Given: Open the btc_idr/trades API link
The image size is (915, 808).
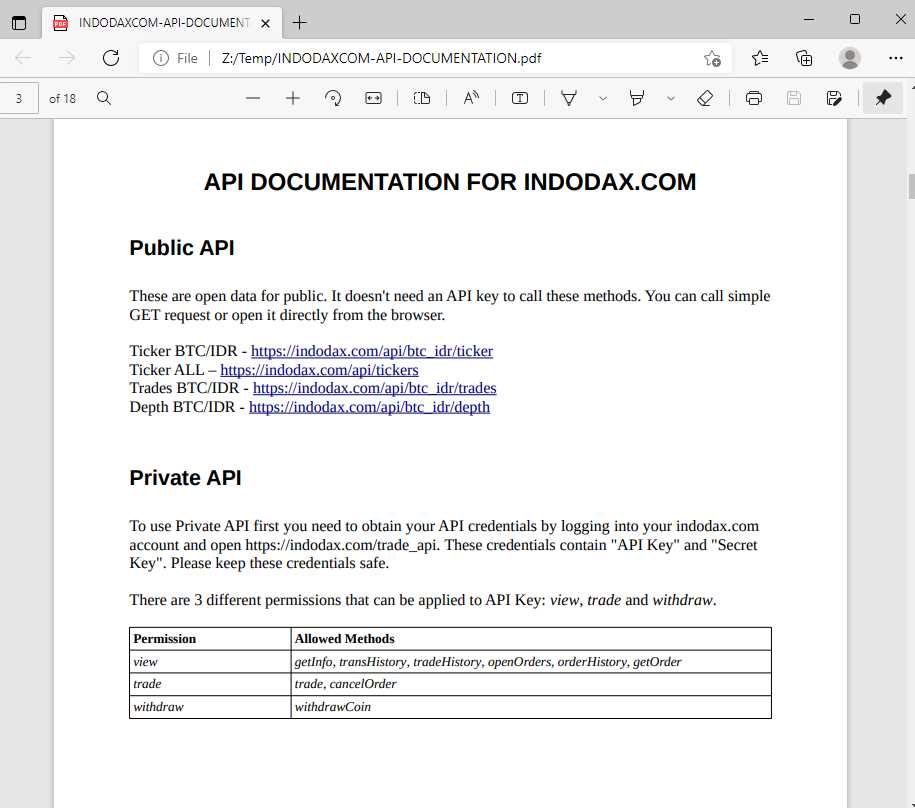Looking at the screenshot, I should pos(375,388).
